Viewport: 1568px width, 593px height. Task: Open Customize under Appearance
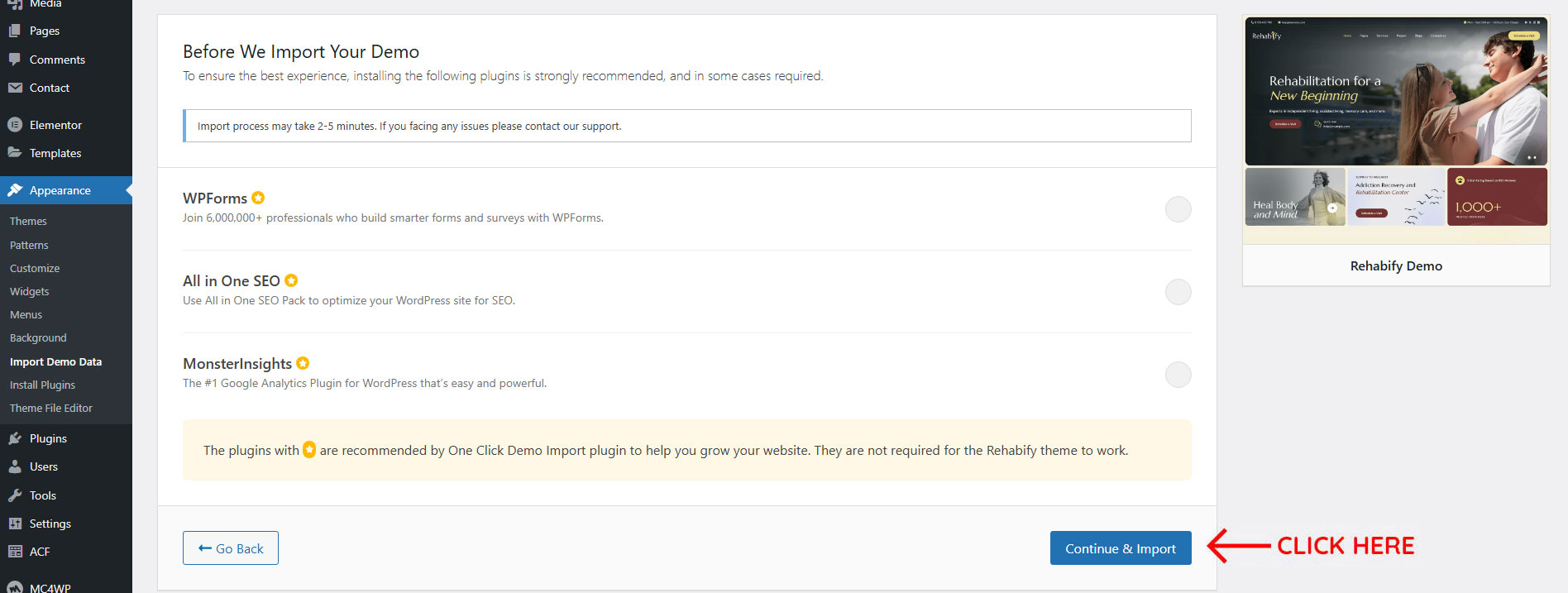[x=35, y=268]
